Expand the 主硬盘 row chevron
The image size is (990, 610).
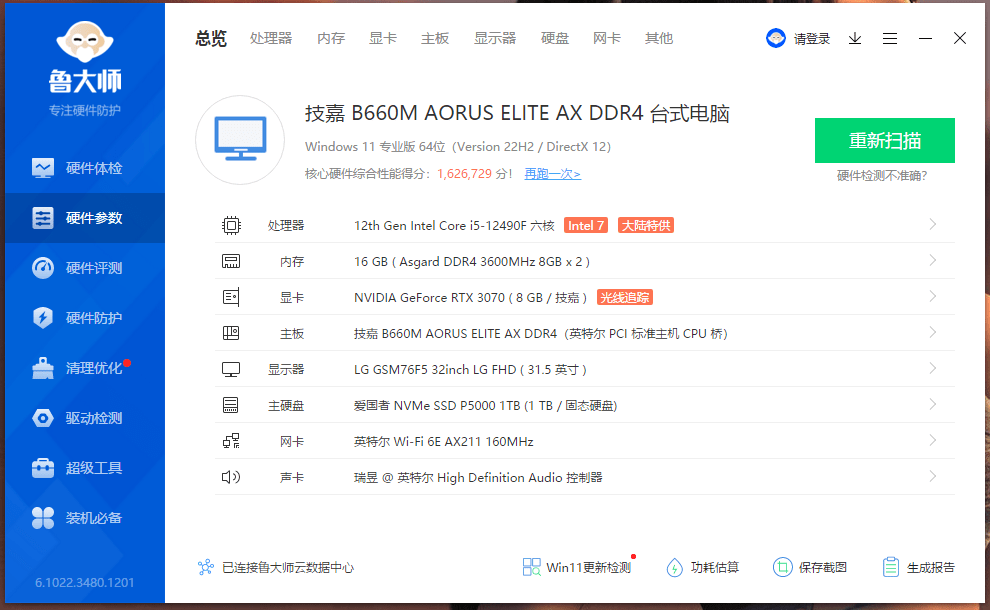[x=932, y=405]
